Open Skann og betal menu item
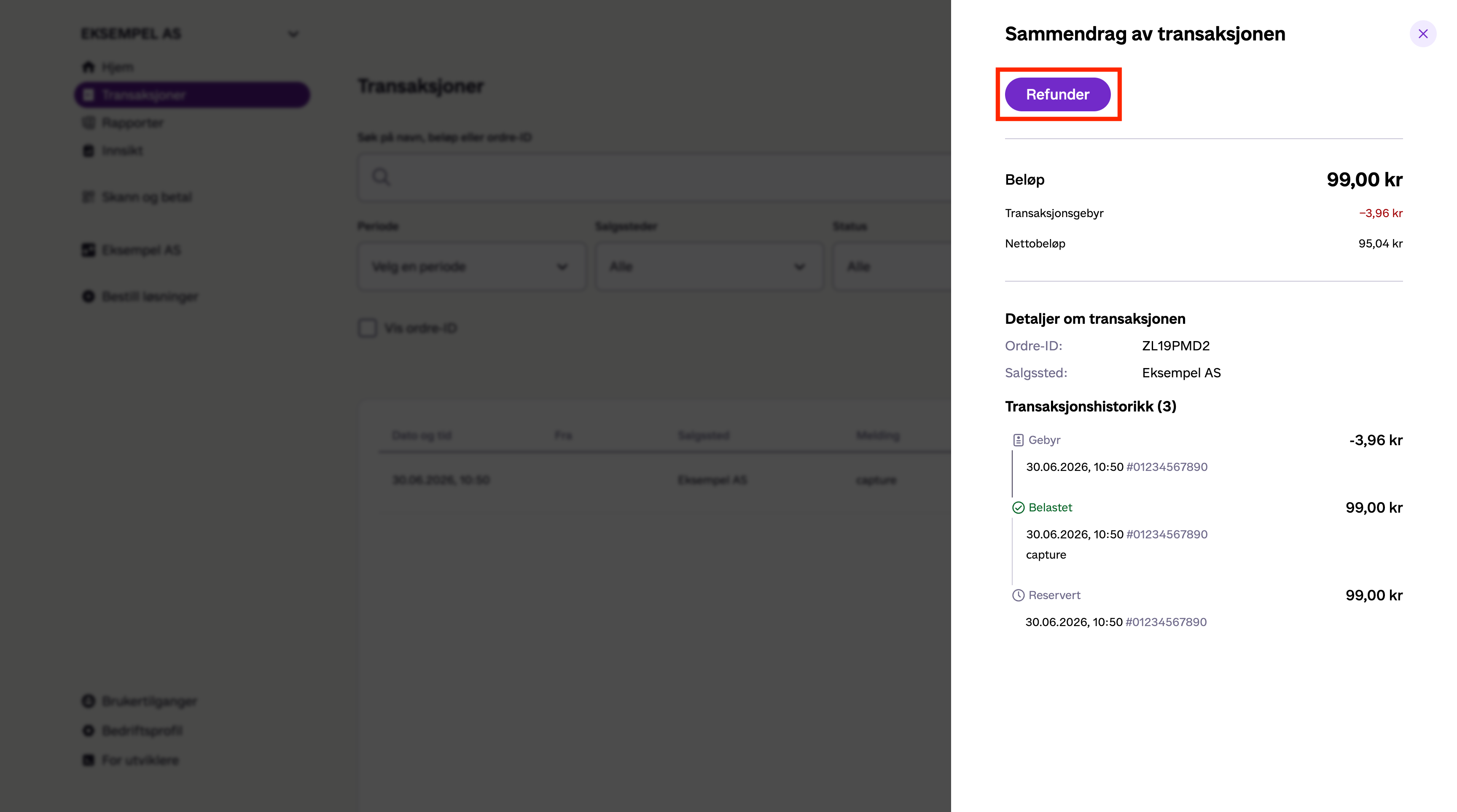The image size is (1457, 812). (137, 197)
